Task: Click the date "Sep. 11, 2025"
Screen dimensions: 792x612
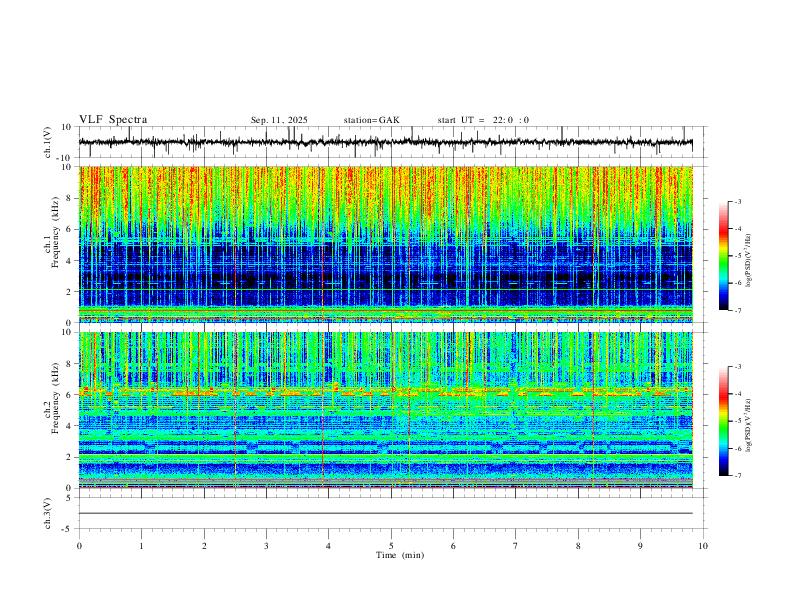Action: (x=279, y=120)
